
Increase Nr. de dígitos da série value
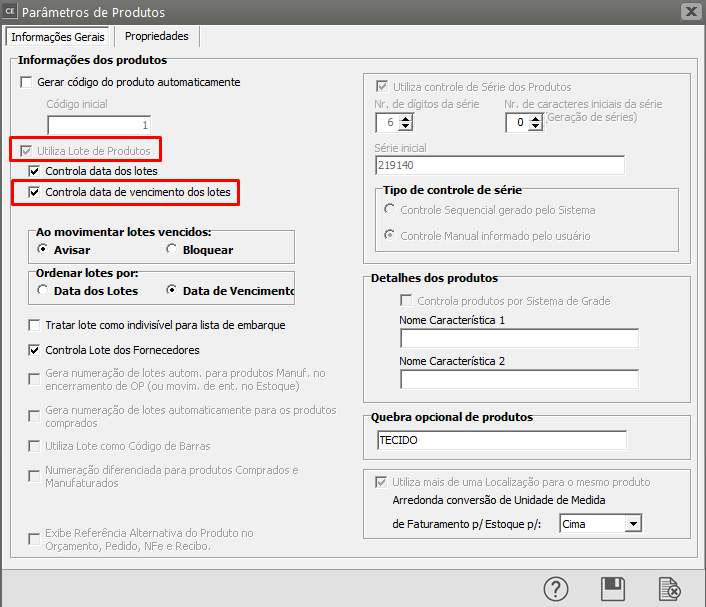coord(405,118)
